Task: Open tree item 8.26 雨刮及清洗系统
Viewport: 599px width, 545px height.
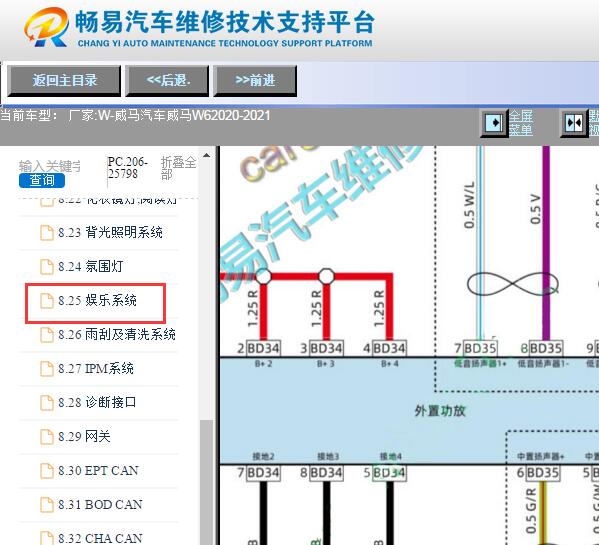Action: (117, 334)
